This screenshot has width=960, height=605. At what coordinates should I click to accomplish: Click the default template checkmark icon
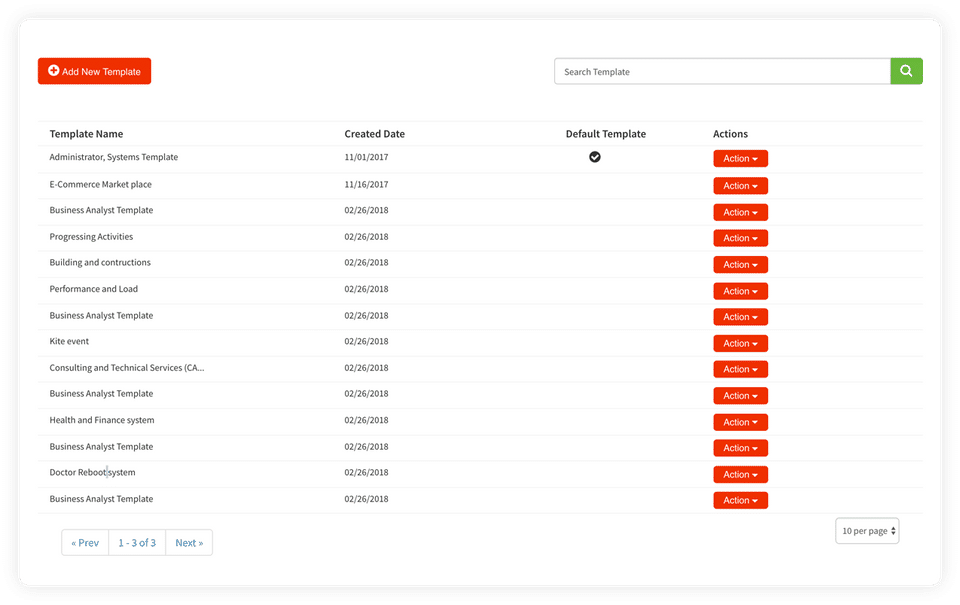click(595, 157)
